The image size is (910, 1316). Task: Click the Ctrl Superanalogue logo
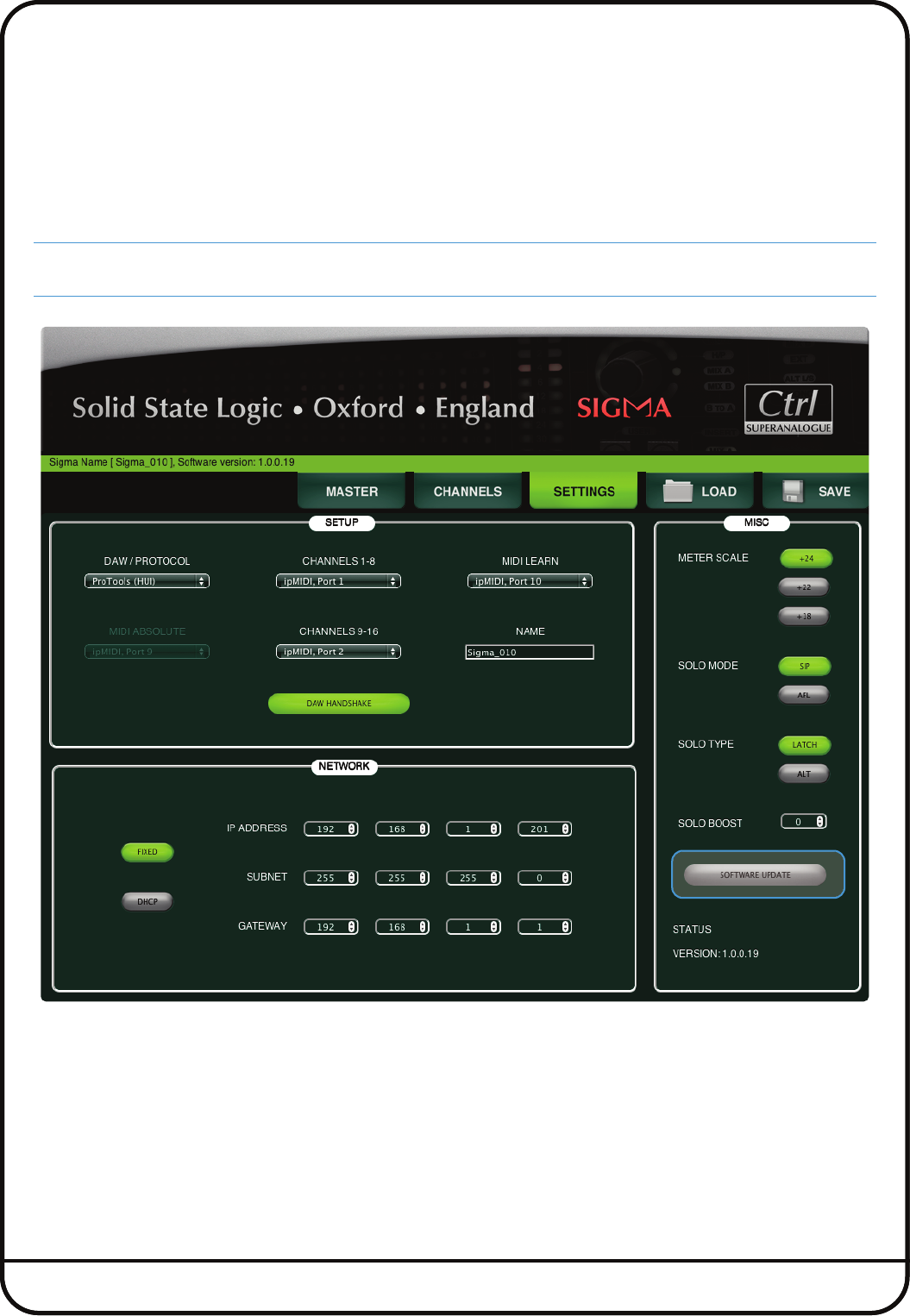click(788, 409)
